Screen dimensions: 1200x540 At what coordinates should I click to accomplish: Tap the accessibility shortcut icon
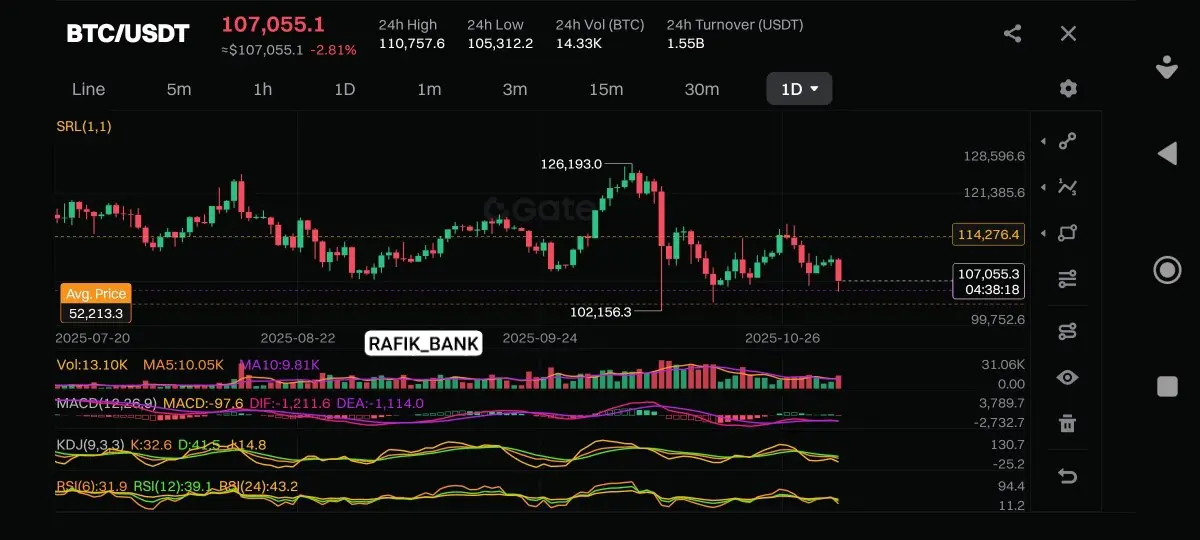(1166, 68)
